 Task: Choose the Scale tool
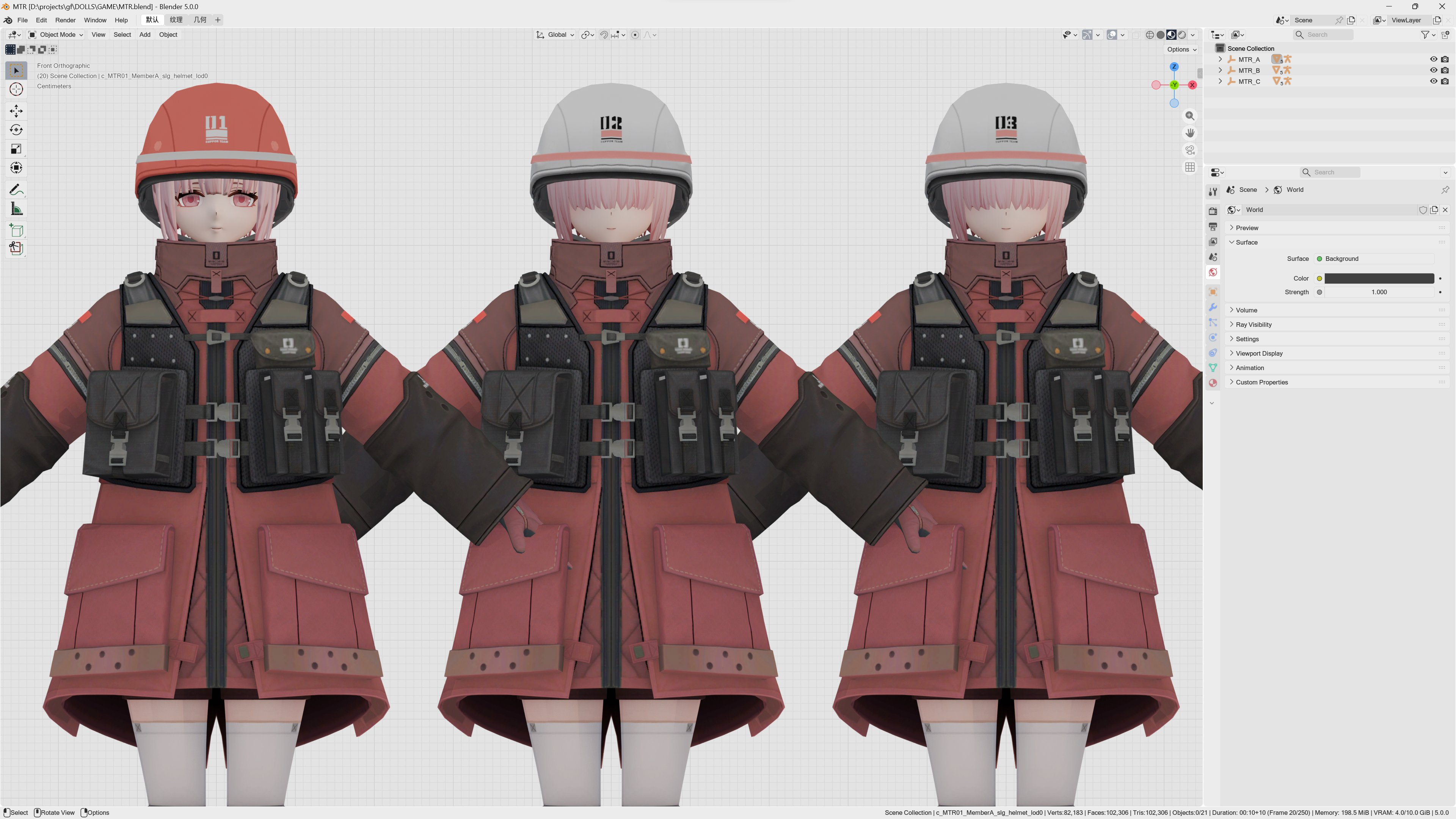[x=16, y=149]
